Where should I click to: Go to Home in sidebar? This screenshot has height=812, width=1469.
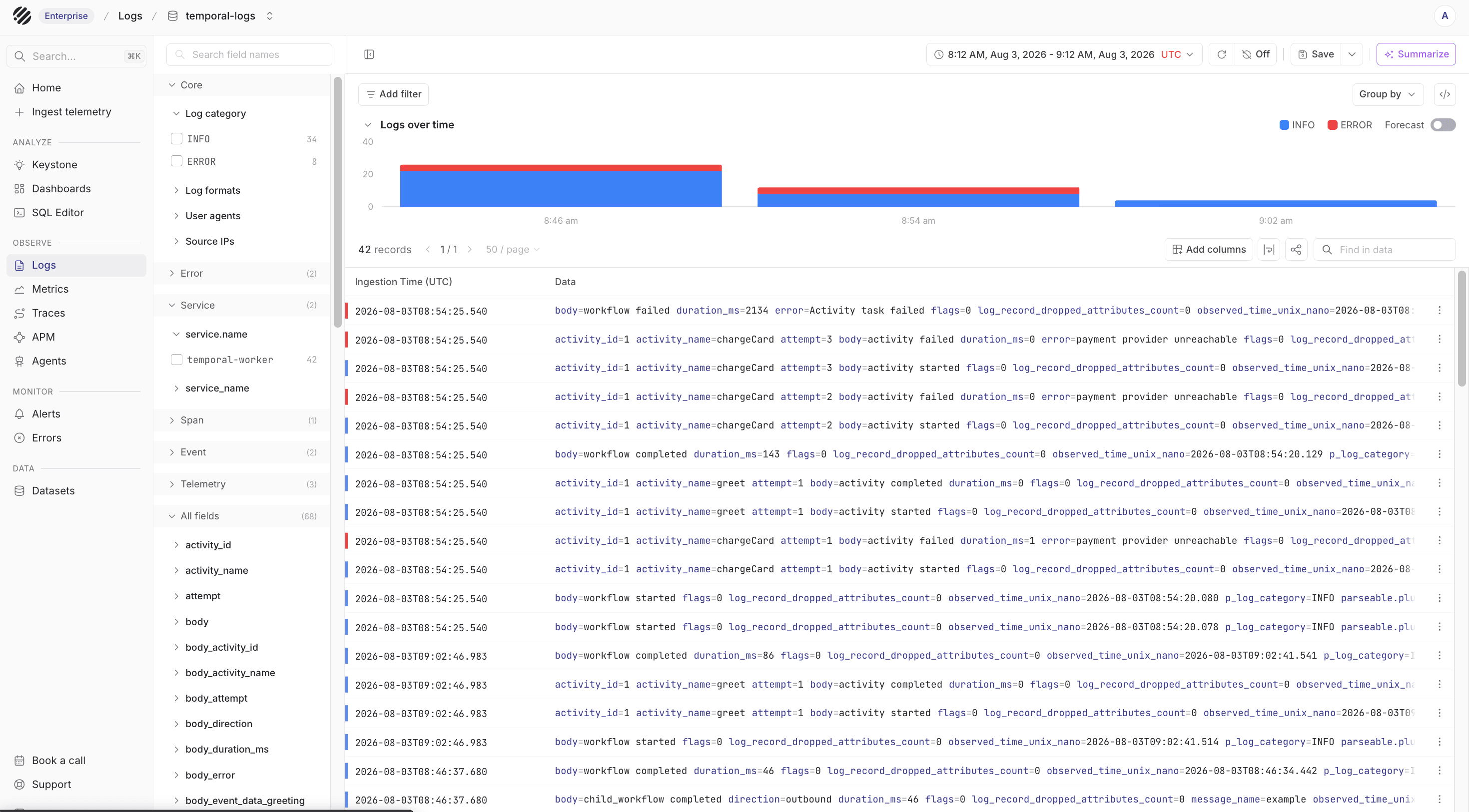click(76, 88)
